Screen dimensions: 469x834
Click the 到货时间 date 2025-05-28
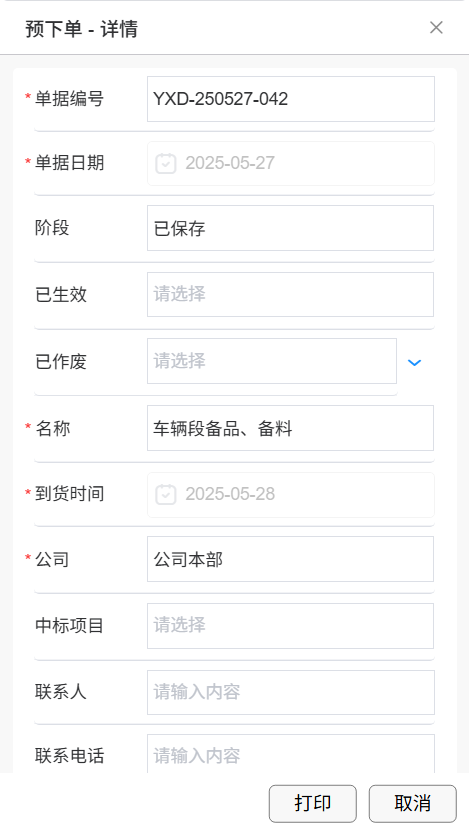[230, 494]
